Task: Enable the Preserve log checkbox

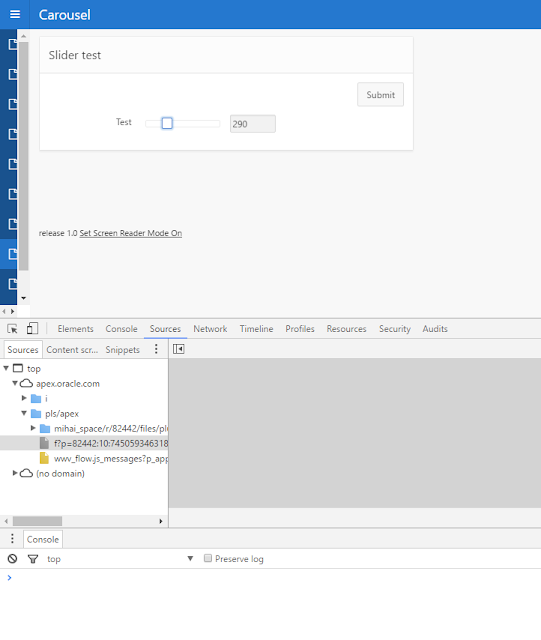Action: (x=208, y=558)
